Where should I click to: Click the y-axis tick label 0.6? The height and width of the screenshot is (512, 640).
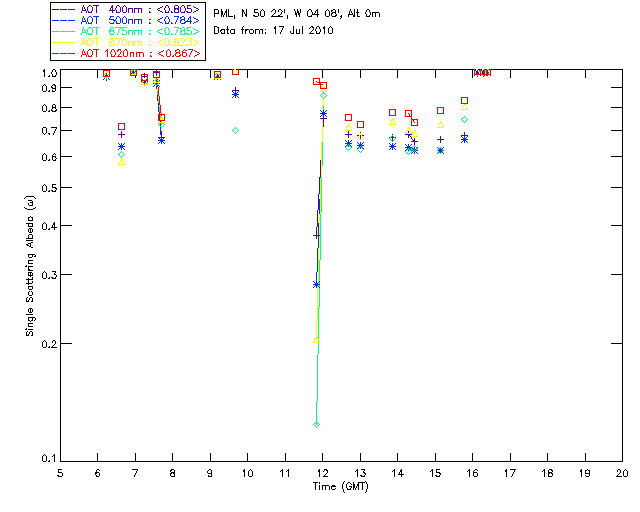click(x=49, y=157)
